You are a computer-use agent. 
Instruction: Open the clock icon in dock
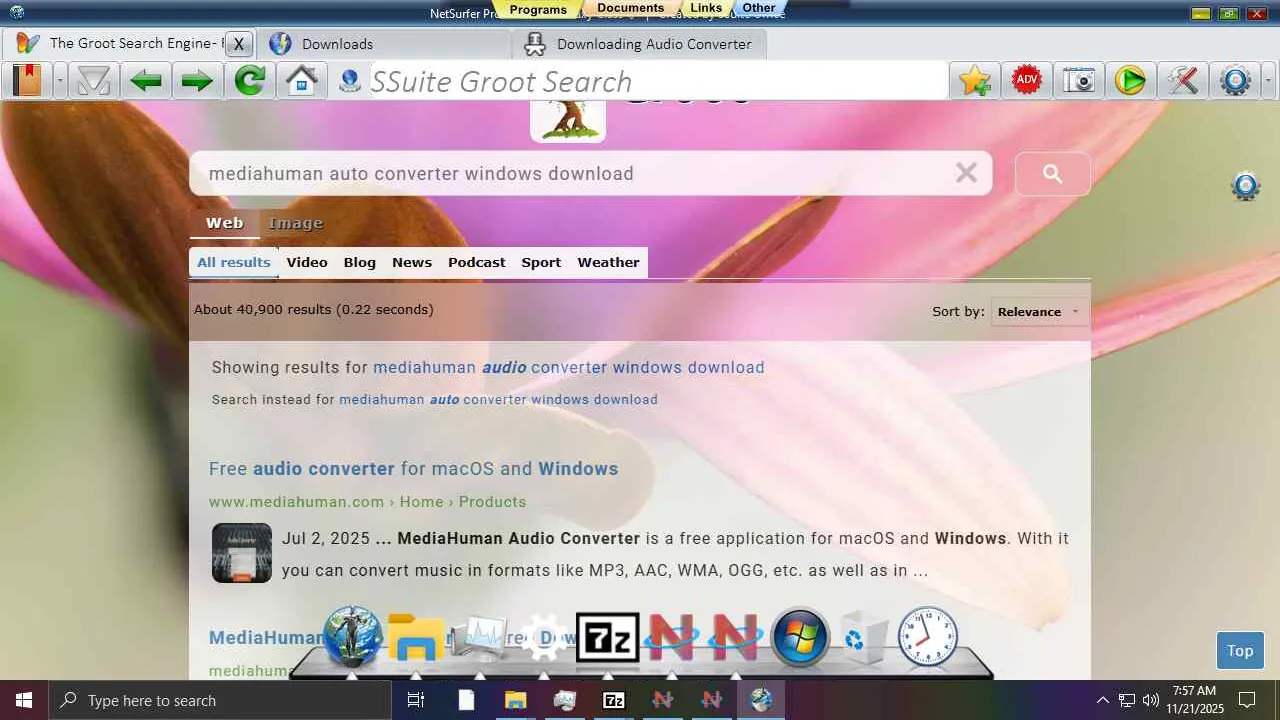(927, 636)
